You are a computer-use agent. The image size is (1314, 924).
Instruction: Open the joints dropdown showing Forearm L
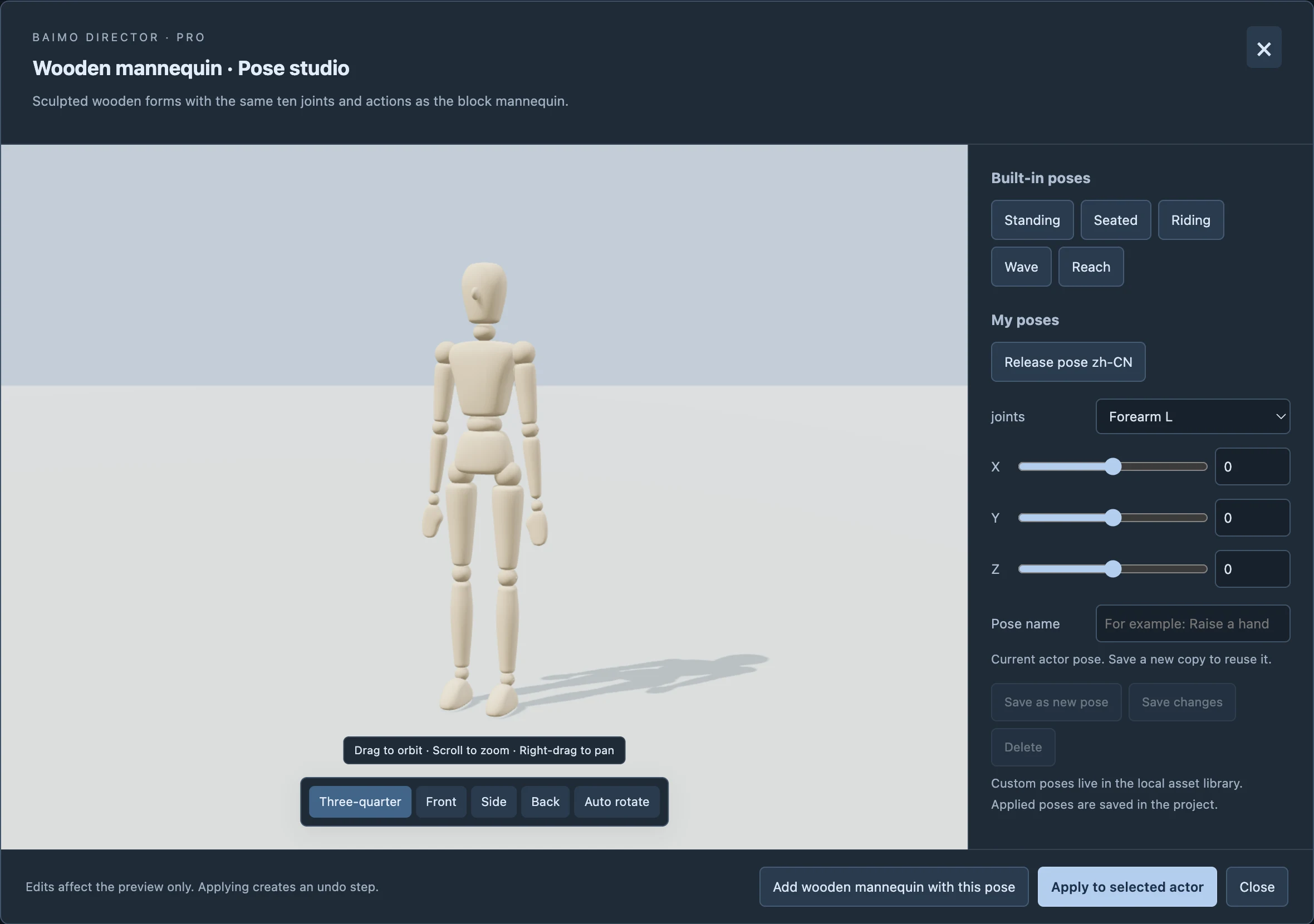(1193, 416)
